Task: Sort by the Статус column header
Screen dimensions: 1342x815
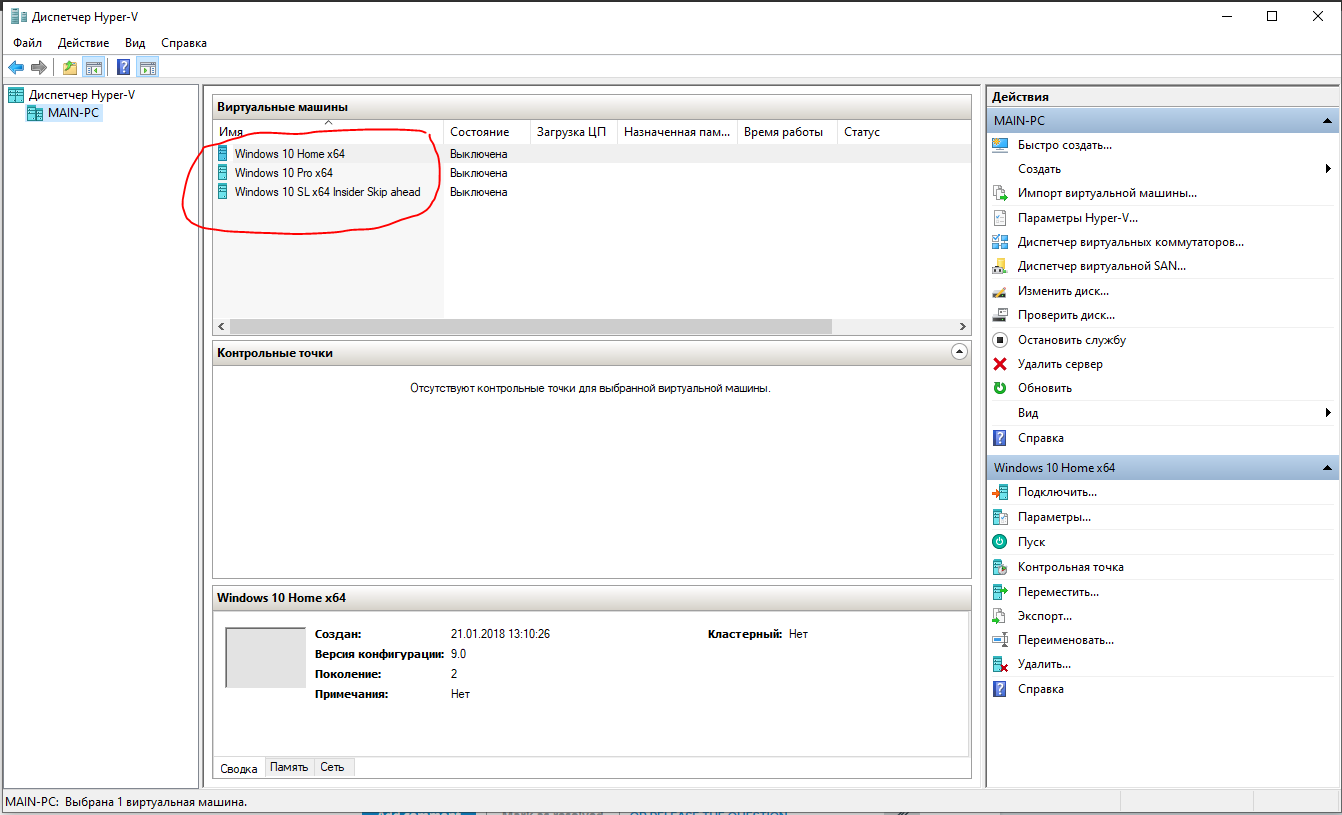Action: click(904, 132)
